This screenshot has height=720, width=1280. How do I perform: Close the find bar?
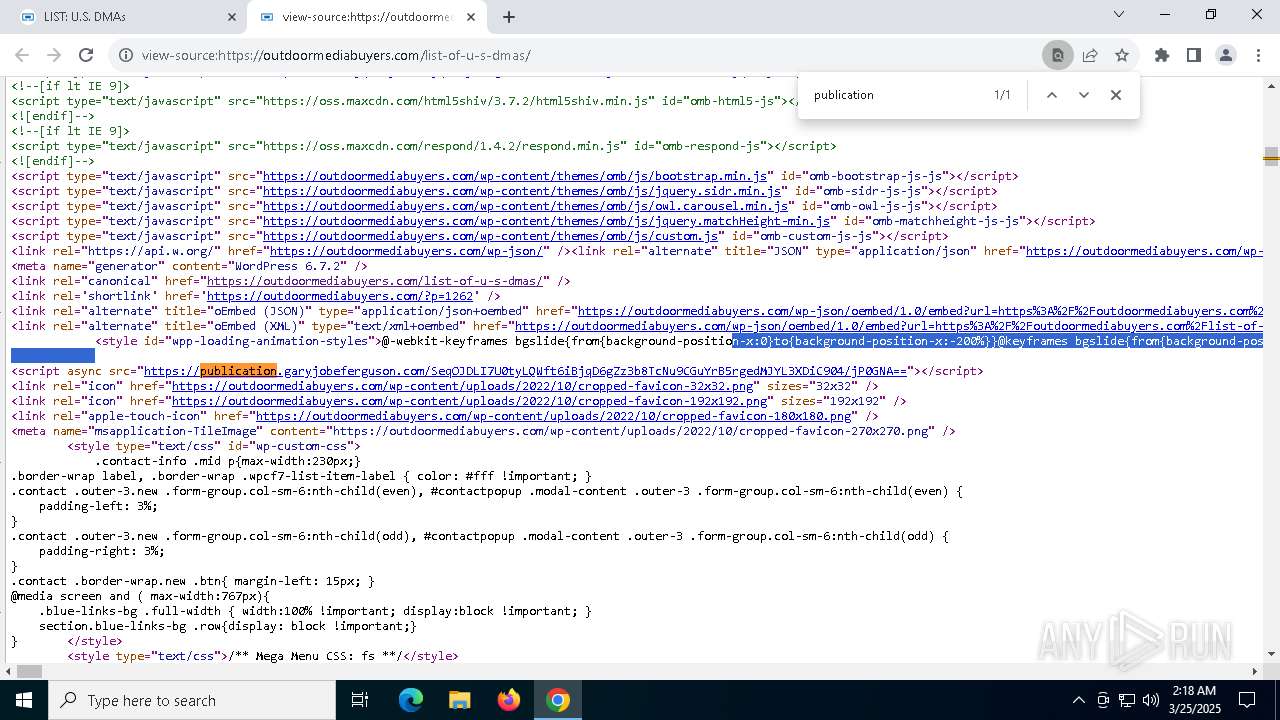(1116, 95)
